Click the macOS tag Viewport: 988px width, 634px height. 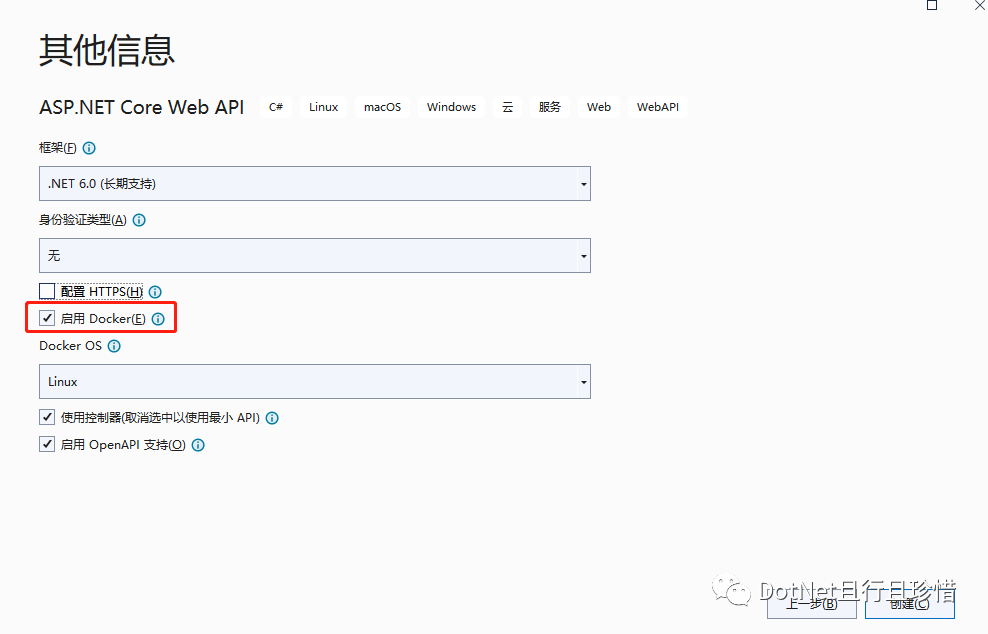(382, 107)
